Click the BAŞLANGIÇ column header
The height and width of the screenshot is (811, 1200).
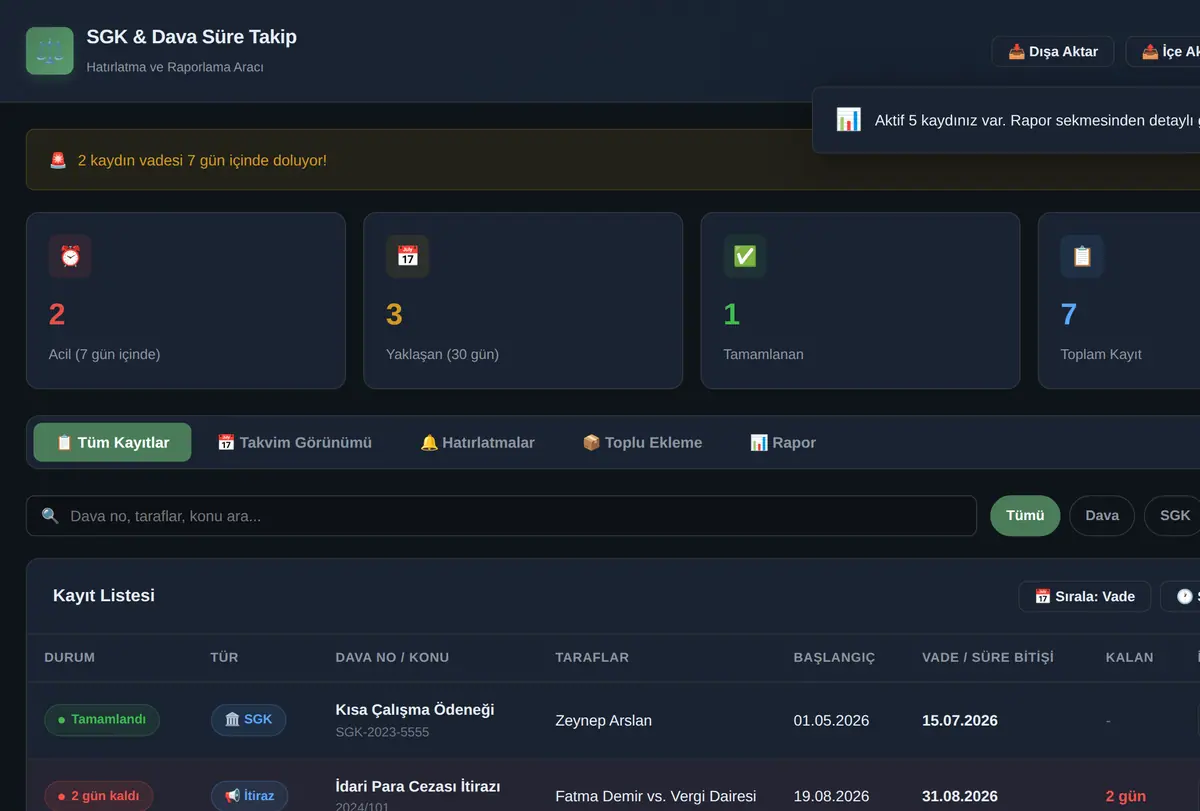834,658
